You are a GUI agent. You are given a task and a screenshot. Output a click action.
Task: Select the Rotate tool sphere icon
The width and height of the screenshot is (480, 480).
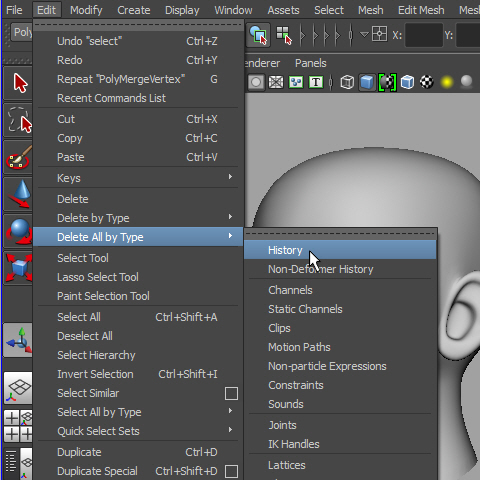click(x=18, y=231)
